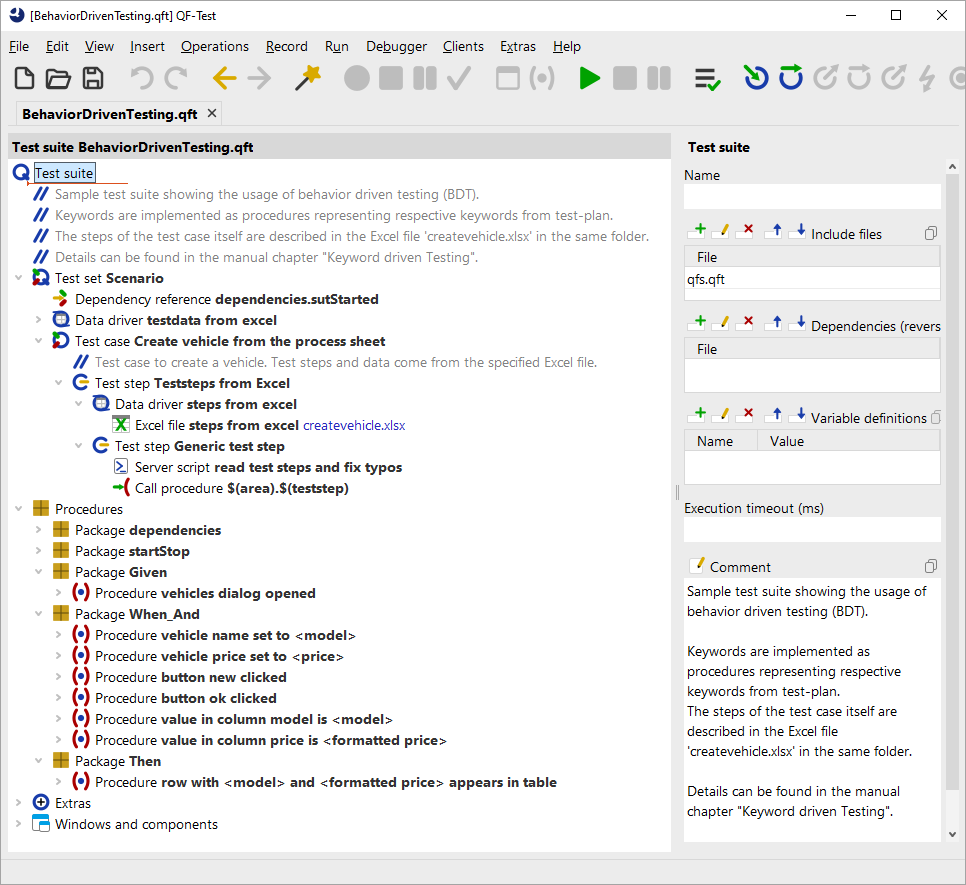Click the details panel vertical scrollbar

tap(951, 480)
